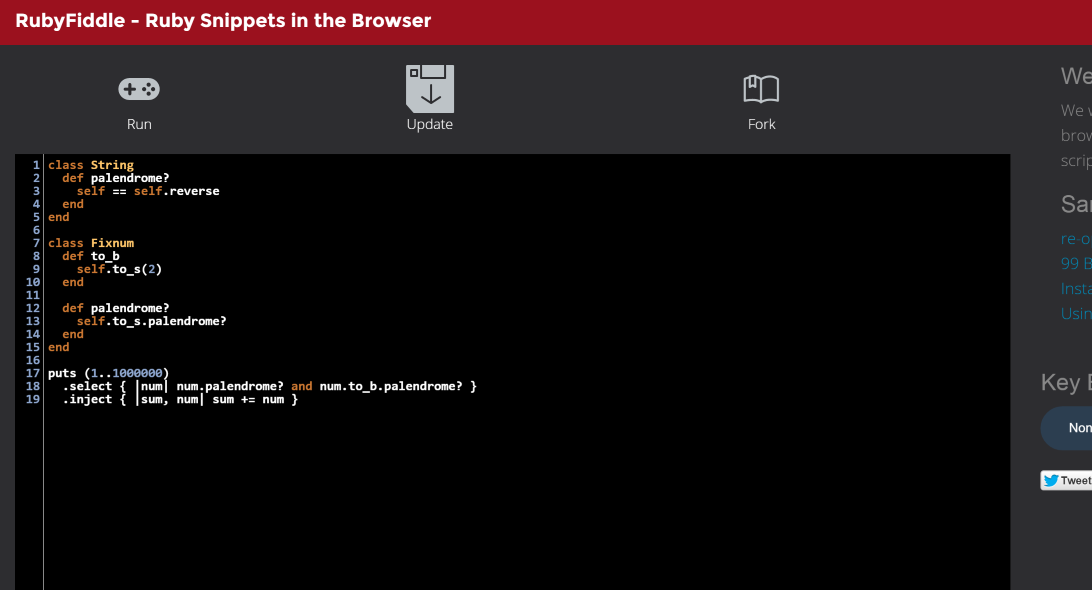Click the Fork label
1092x590 pixels.
[x=761, y=124]
